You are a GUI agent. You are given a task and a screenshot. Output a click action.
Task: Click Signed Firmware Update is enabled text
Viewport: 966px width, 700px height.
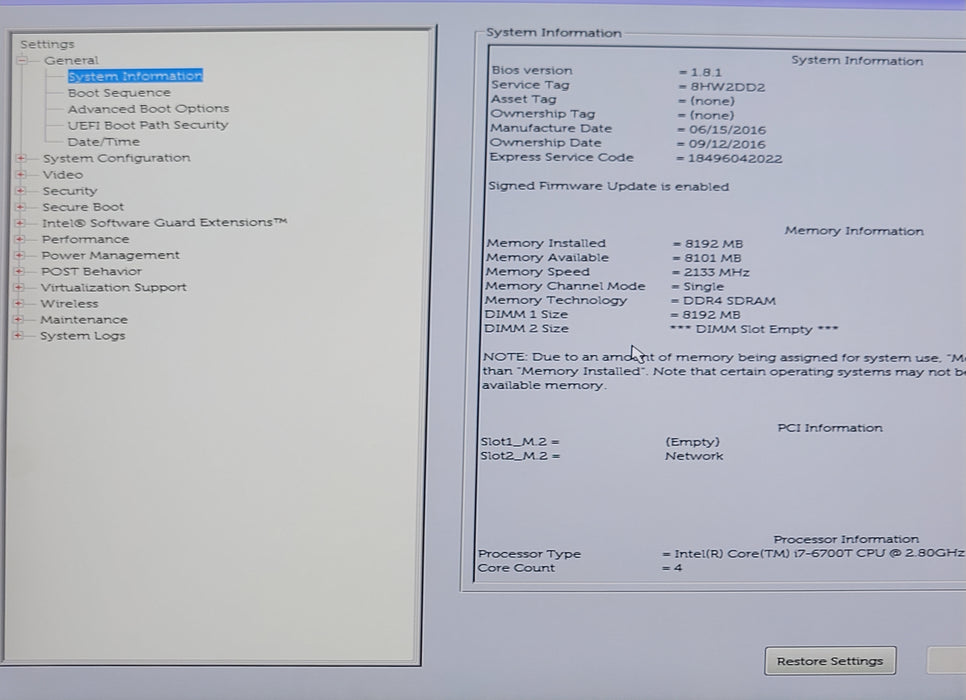608,186
